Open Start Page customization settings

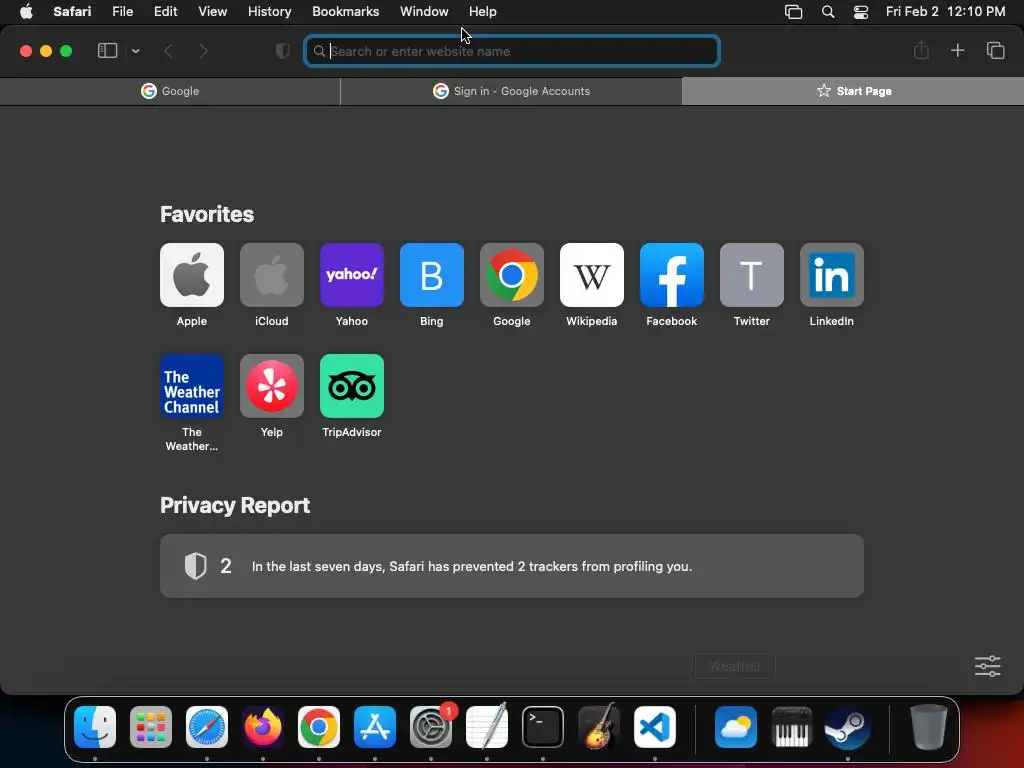[987, 666]
